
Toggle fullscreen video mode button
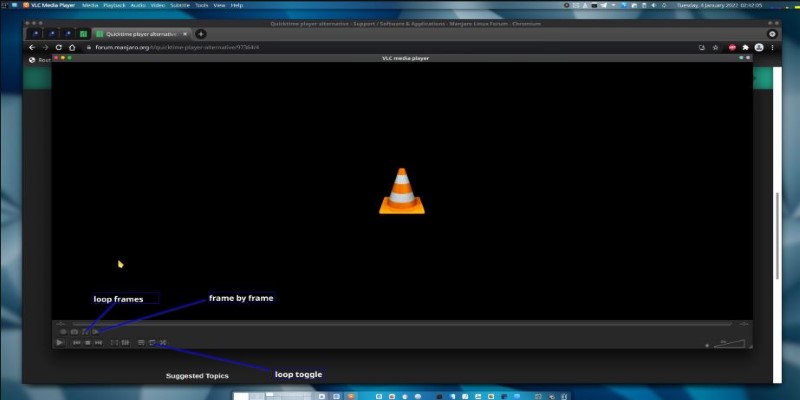coord(114,343)
